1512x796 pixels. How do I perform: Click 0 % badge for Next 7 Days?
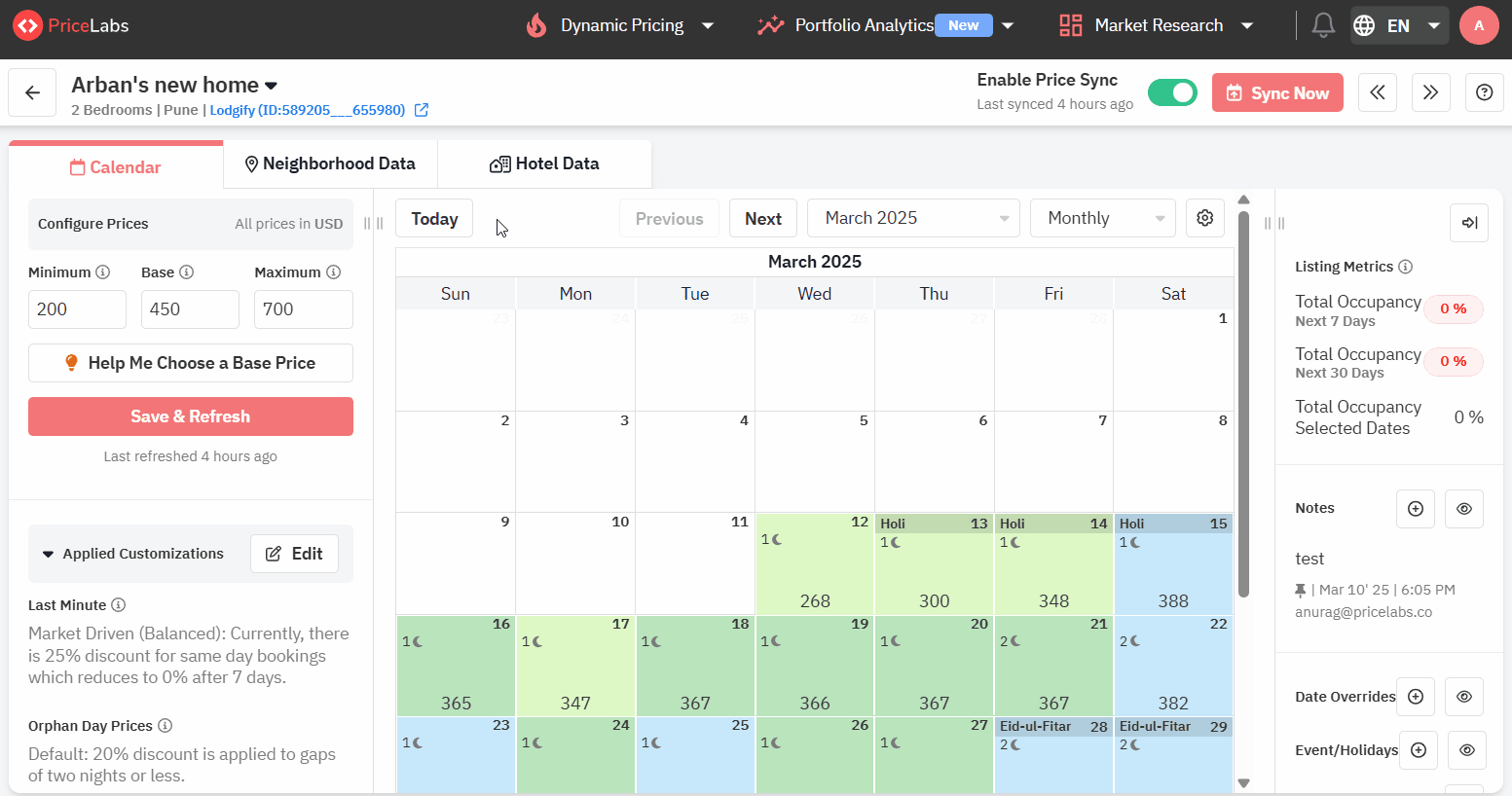[1453, 308]
